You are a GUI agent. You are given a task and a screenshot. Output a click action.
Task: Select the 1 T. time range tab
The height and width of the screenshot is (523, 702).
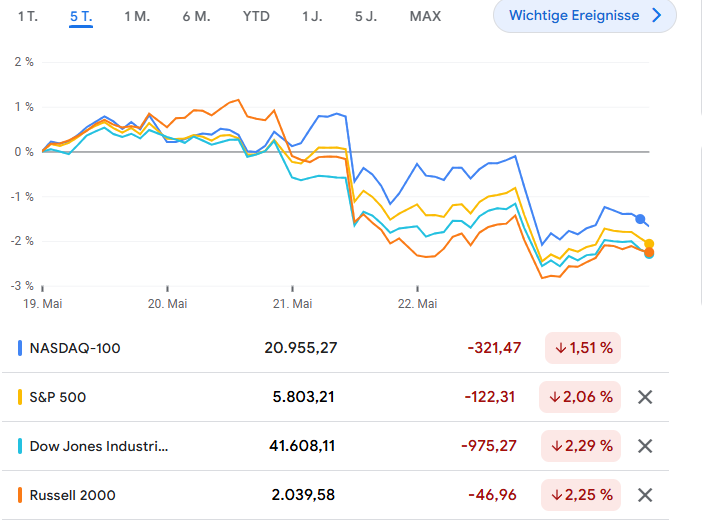pyautogui.click(x=29, y=16)
